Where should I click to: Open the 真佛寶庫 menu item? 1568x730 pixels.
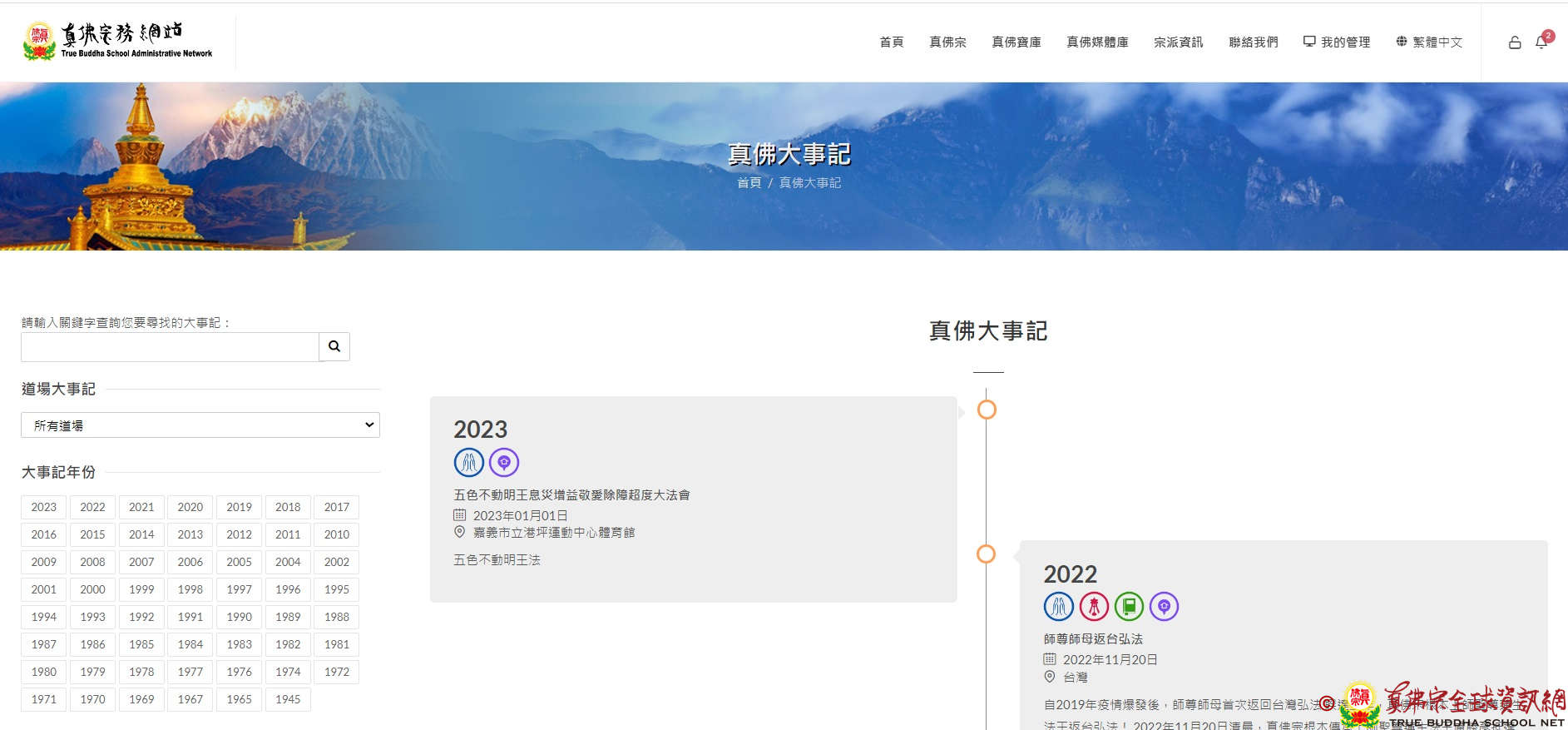tap(1016, 42)
